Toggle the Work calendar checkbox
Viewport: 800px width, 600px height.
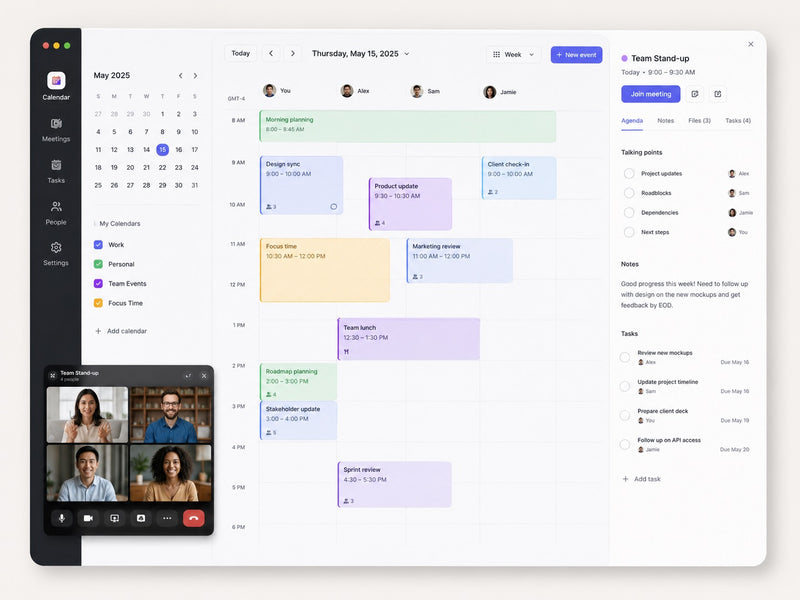98,245
